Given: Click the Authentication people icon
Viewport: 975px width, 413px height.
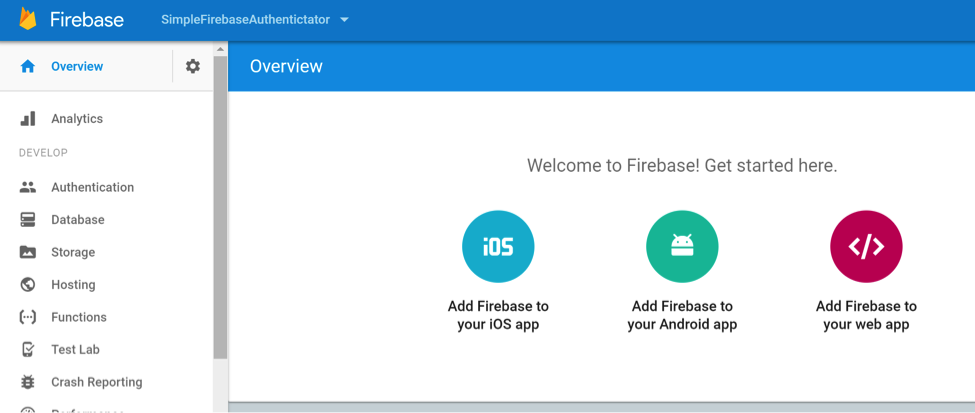Looking at the screenshot, I should click(x=28, y=187).
